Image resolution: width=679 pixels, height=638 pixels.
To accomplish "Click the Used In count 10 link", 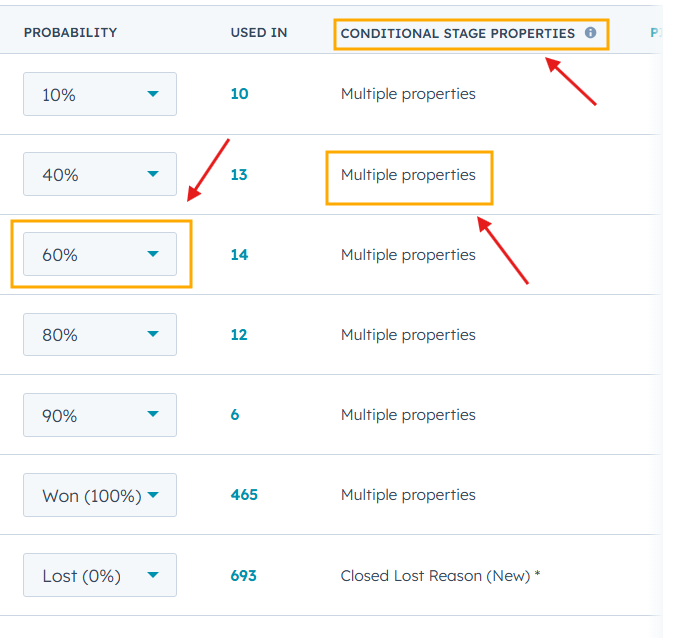I will pyautogui.click(x=239, y=94).
